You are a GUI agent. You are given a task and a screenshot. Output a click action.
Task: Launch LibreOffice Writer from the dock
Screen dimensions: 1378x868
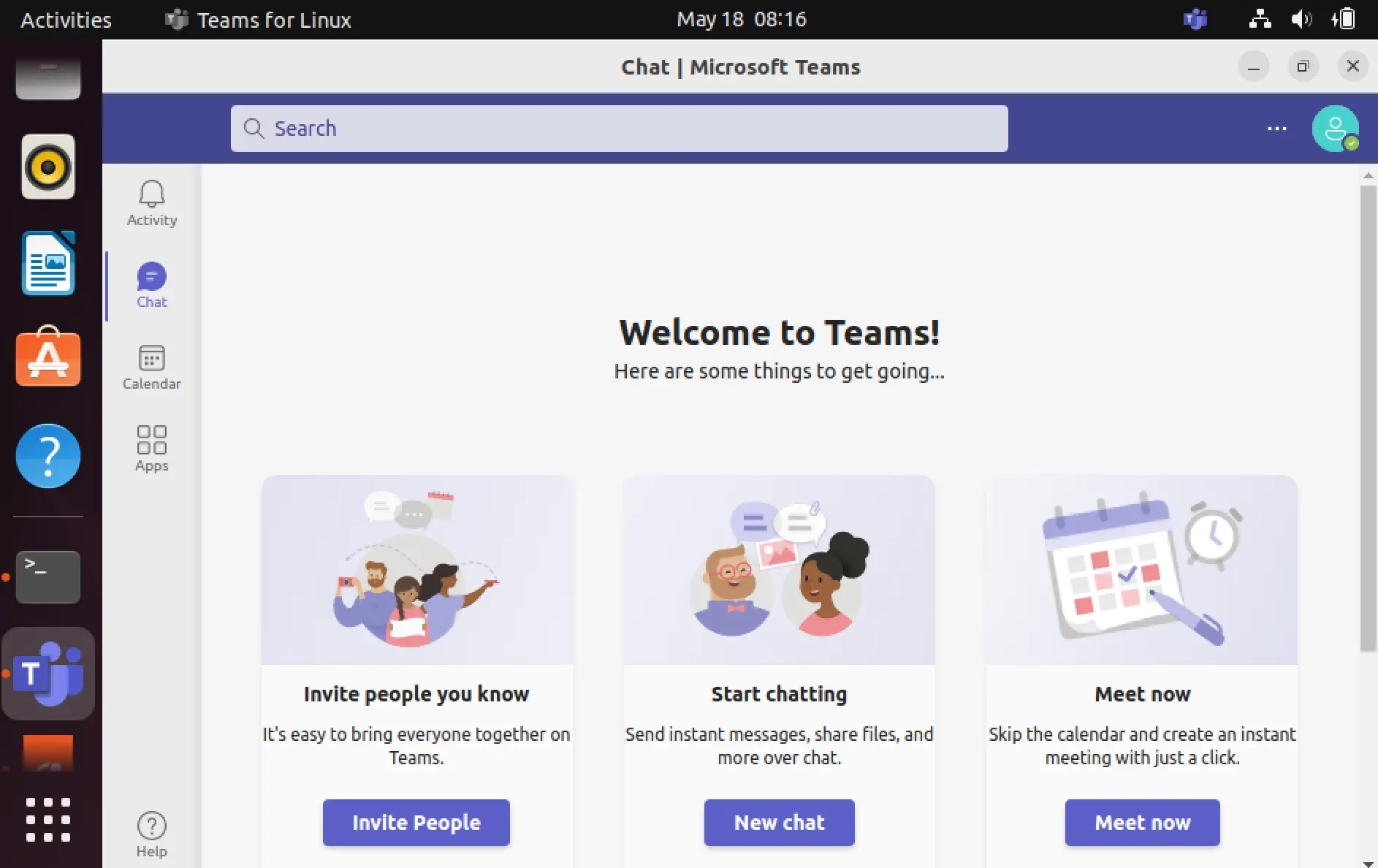pyautogui.click(x=48, y=263)
